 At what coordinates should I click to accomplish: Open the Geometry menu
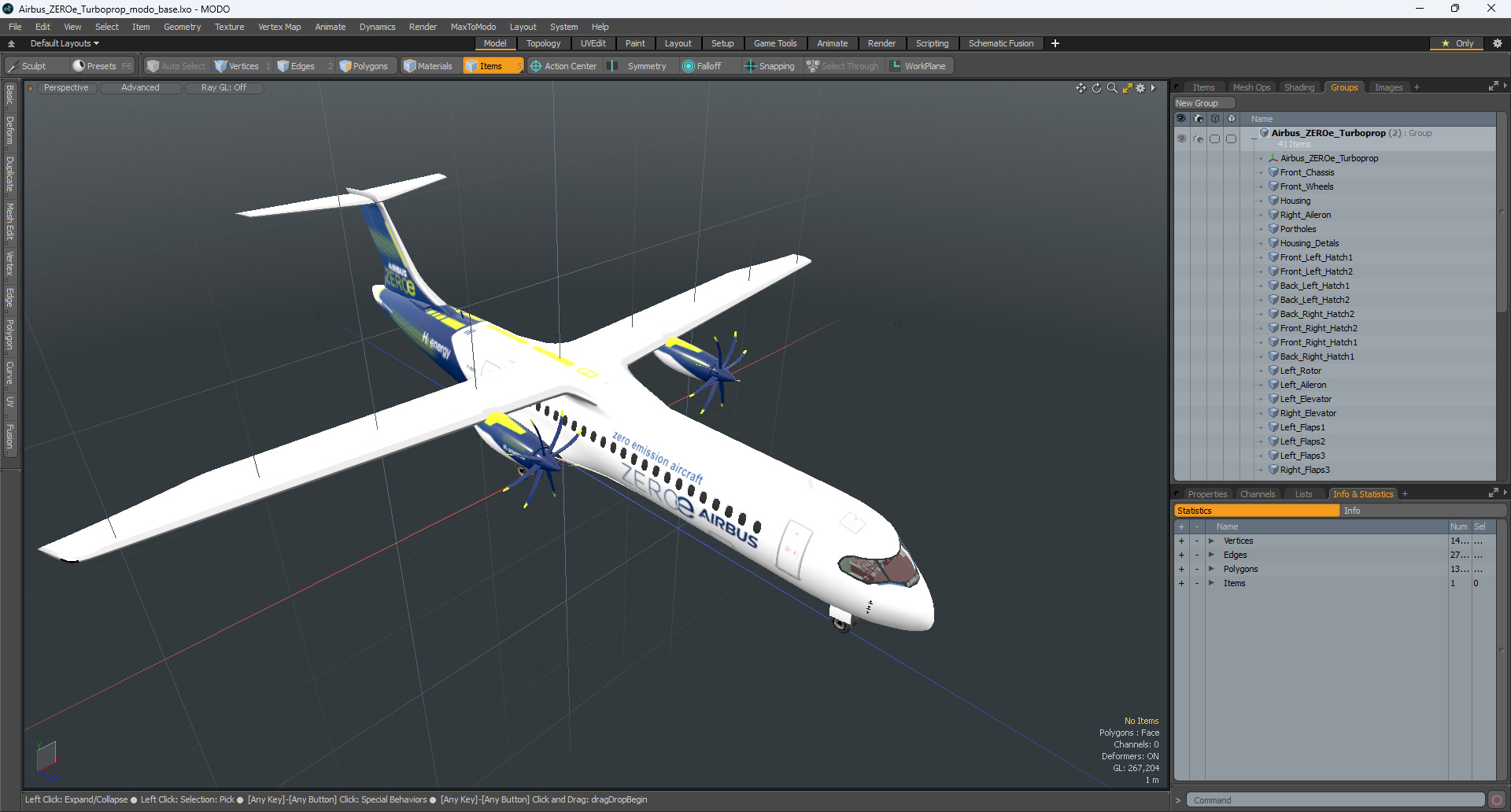click(182, 27)
